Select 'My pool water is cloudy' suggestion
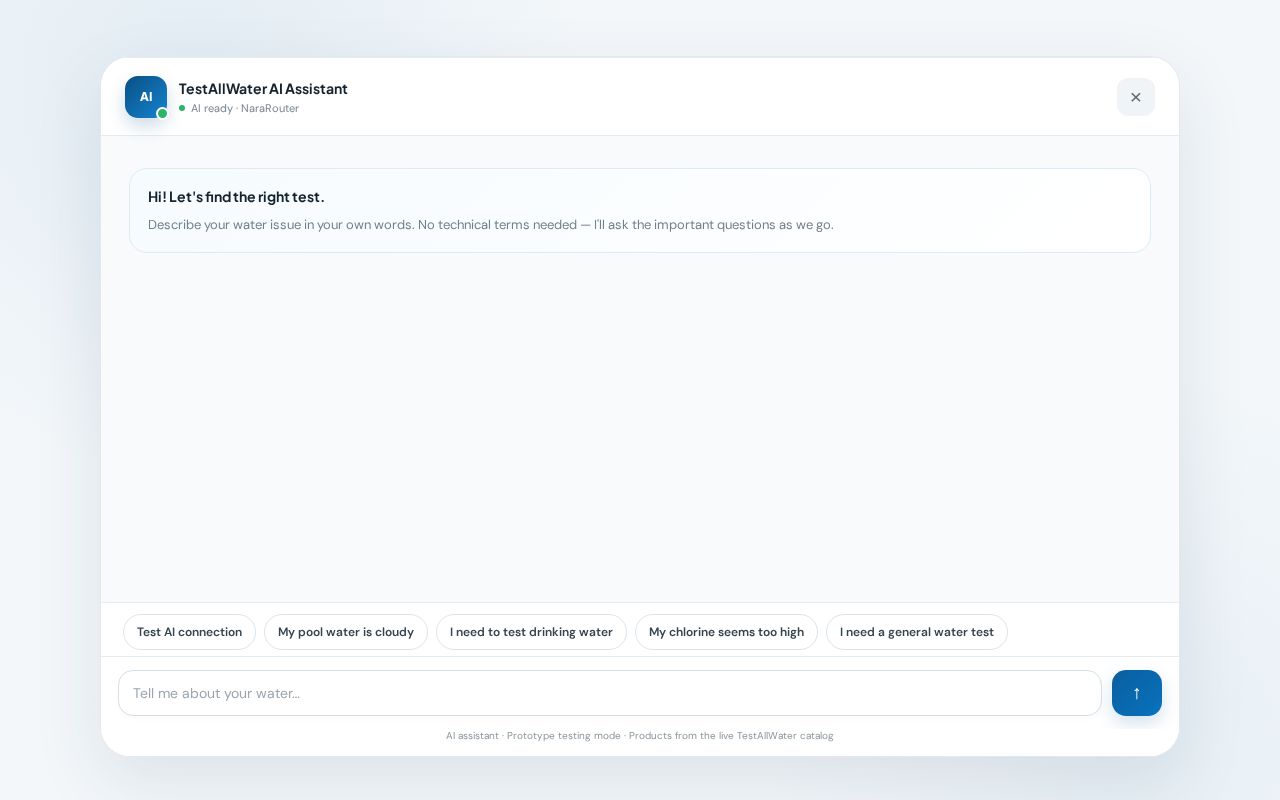Image resolution: width=1280 pixels, height=800 pixels. point(346,632)
